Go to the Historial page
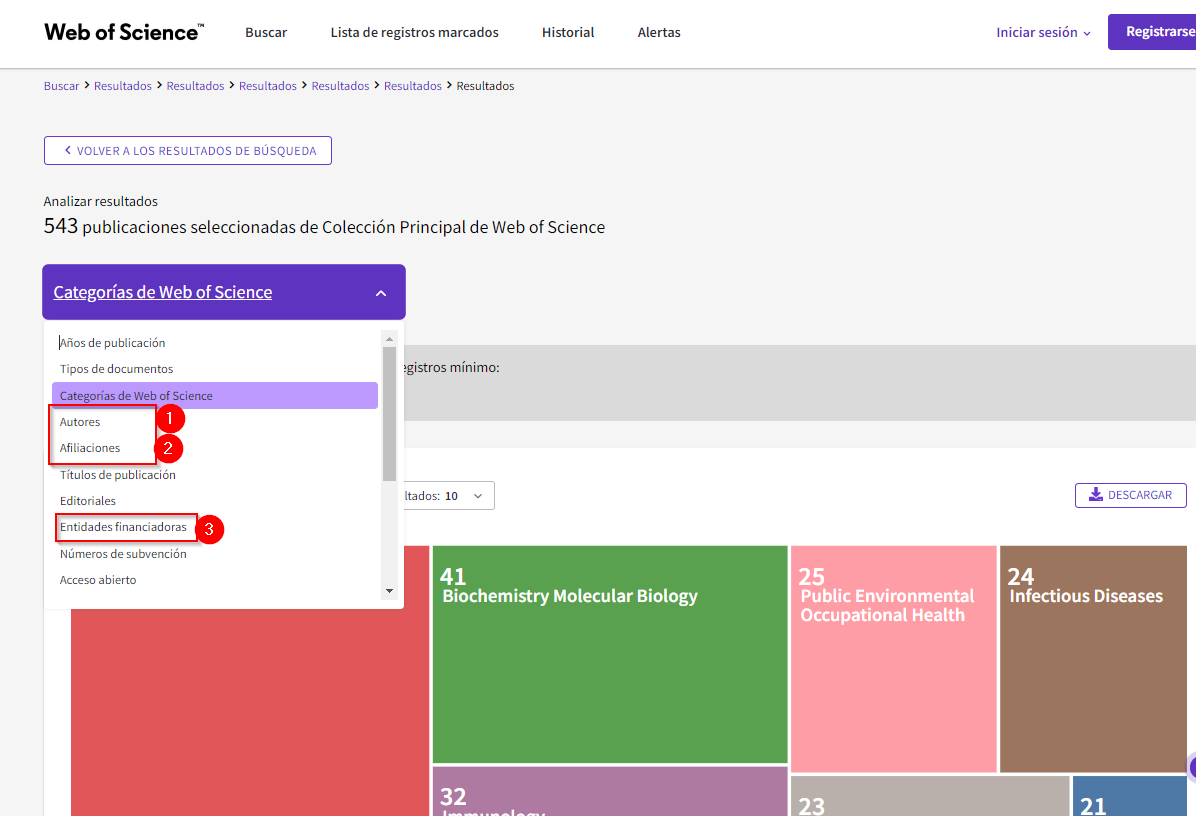Screen dimensions: 1196x816 (567, 32)
